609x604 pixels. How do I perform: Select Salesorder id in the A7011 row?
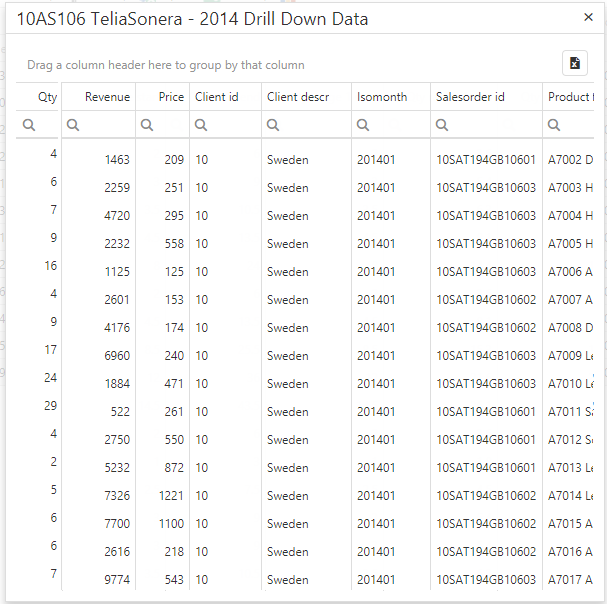pyautogui.click(x=486, y=411)
